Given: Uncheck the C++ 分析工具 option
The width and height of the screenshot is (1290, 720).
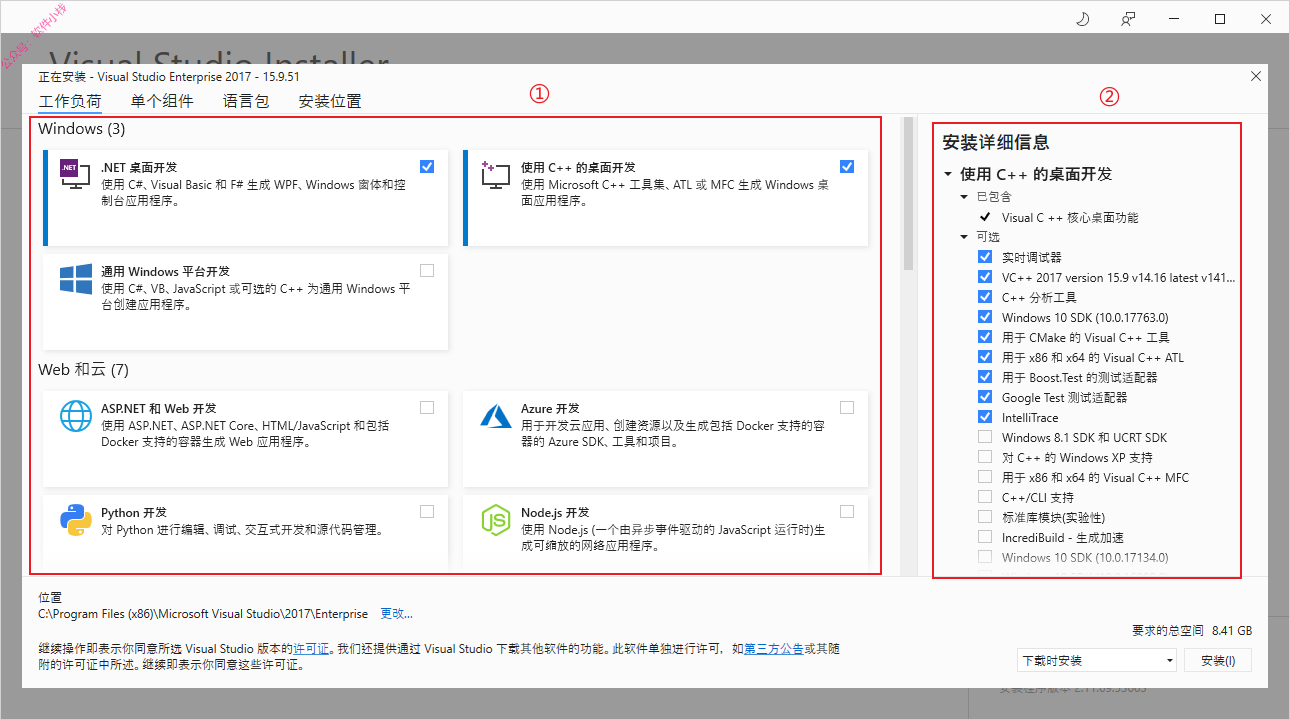Looking at the screenshot, I should point(985,297).
